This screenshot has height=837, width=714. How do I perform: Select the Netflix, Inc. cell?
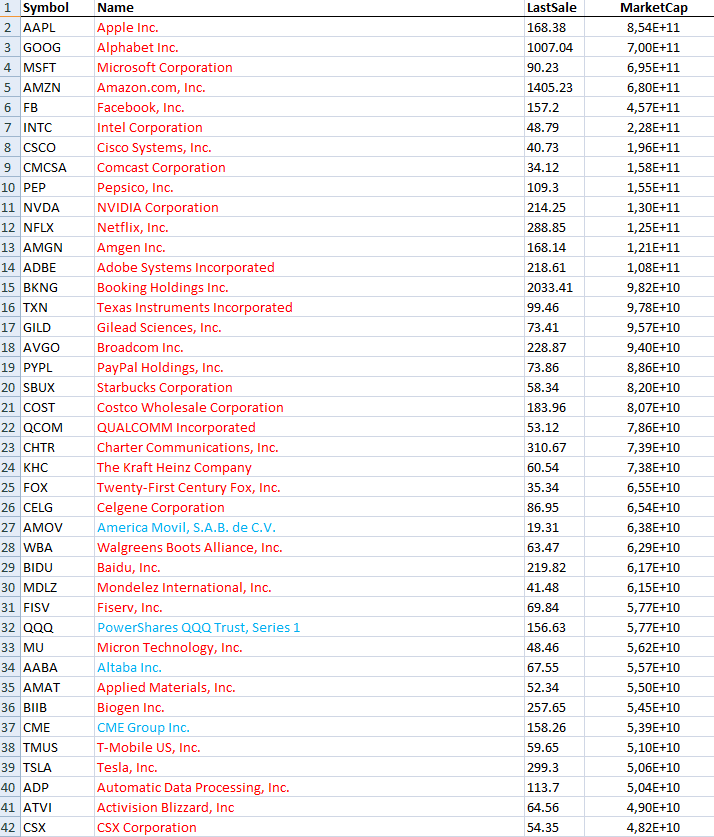[x=310, y=227]
